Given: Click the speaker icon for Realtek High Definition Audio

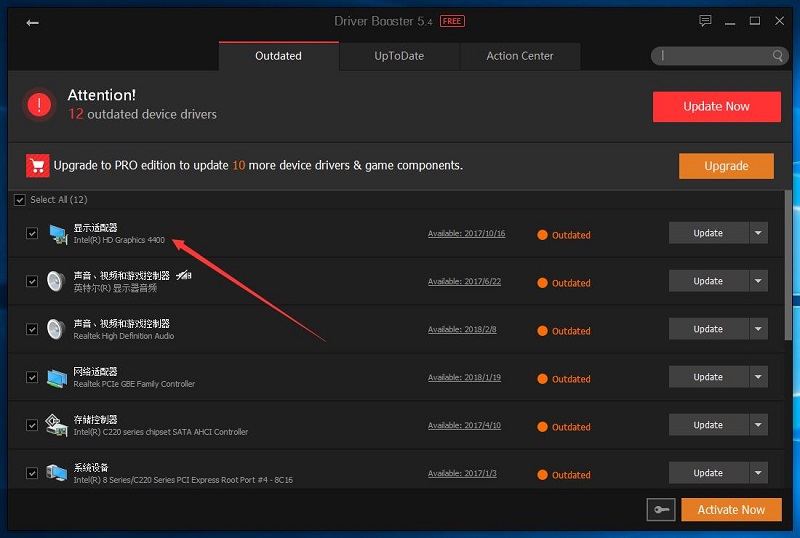Looking at the screenshot, I should tap(56, 329).
